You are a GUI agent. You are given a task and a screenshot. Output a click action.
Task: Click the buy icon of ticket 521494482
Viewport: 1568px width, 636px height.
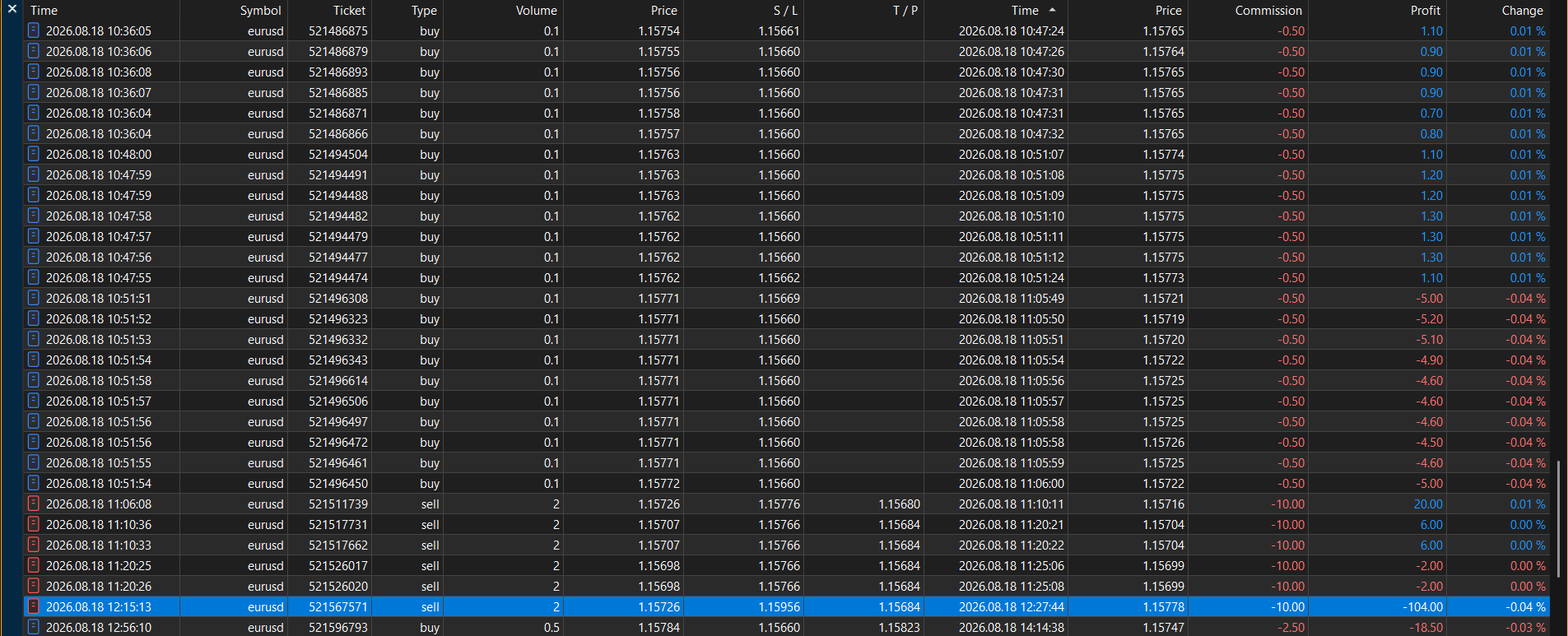[x=34, y=216]
